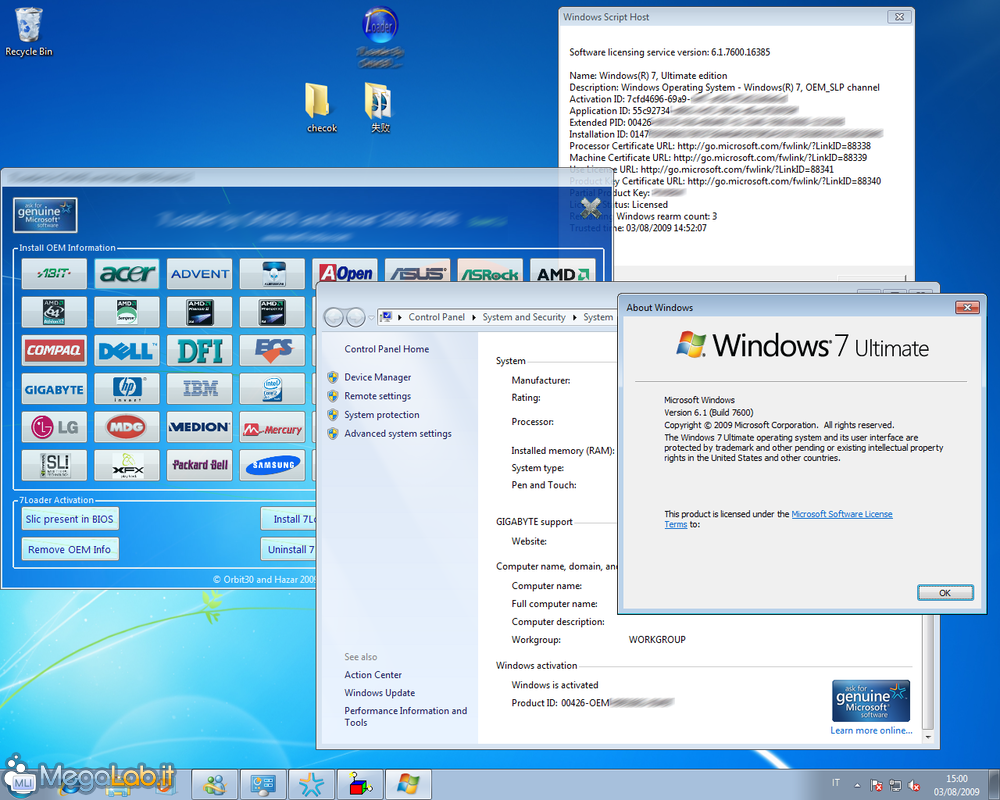Choose the AOpen OEM logo

pos(345,272)
